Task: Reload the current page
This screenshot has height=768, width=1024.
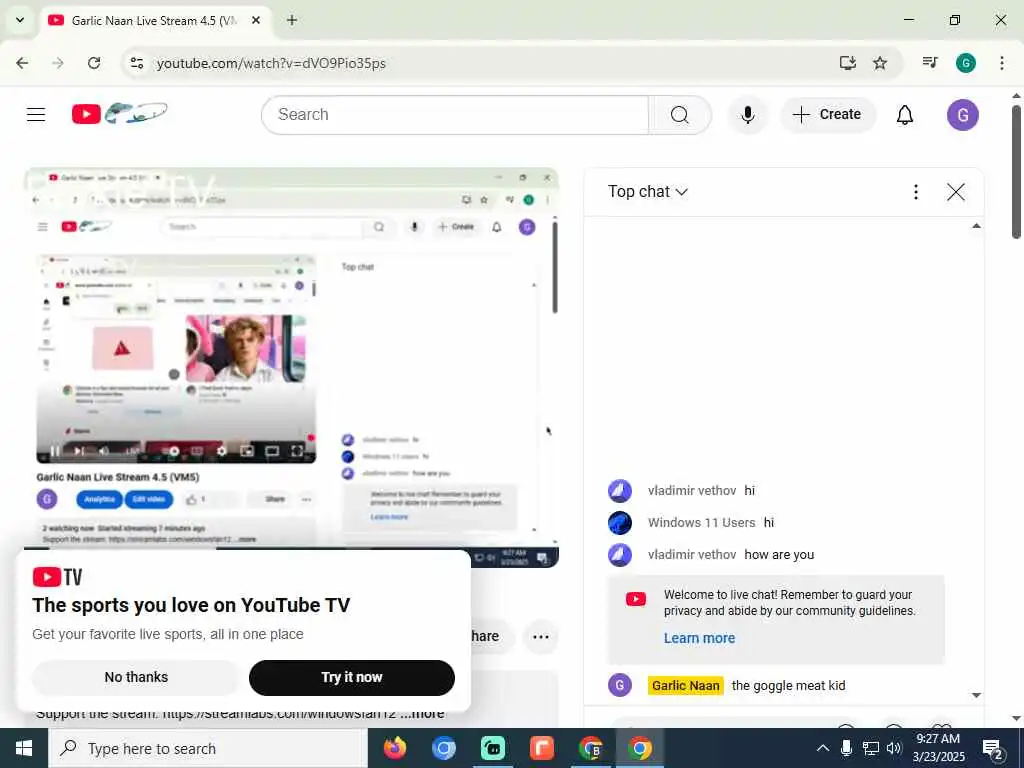Action: click(94, 63)
